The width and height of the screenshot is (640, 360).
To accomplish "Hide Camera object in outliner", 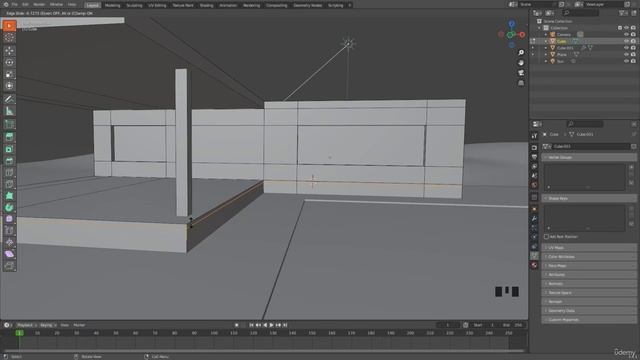I will [x=626, y=35].
